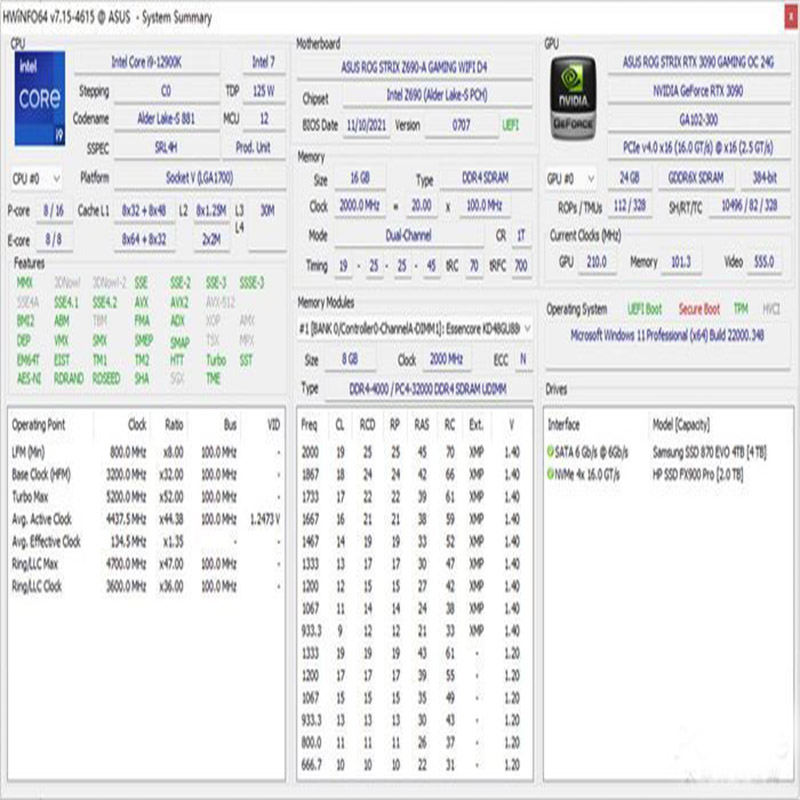Click the AVX2 feature indicator
This screenshot has height=800, width=800.
tap(179, 301)
